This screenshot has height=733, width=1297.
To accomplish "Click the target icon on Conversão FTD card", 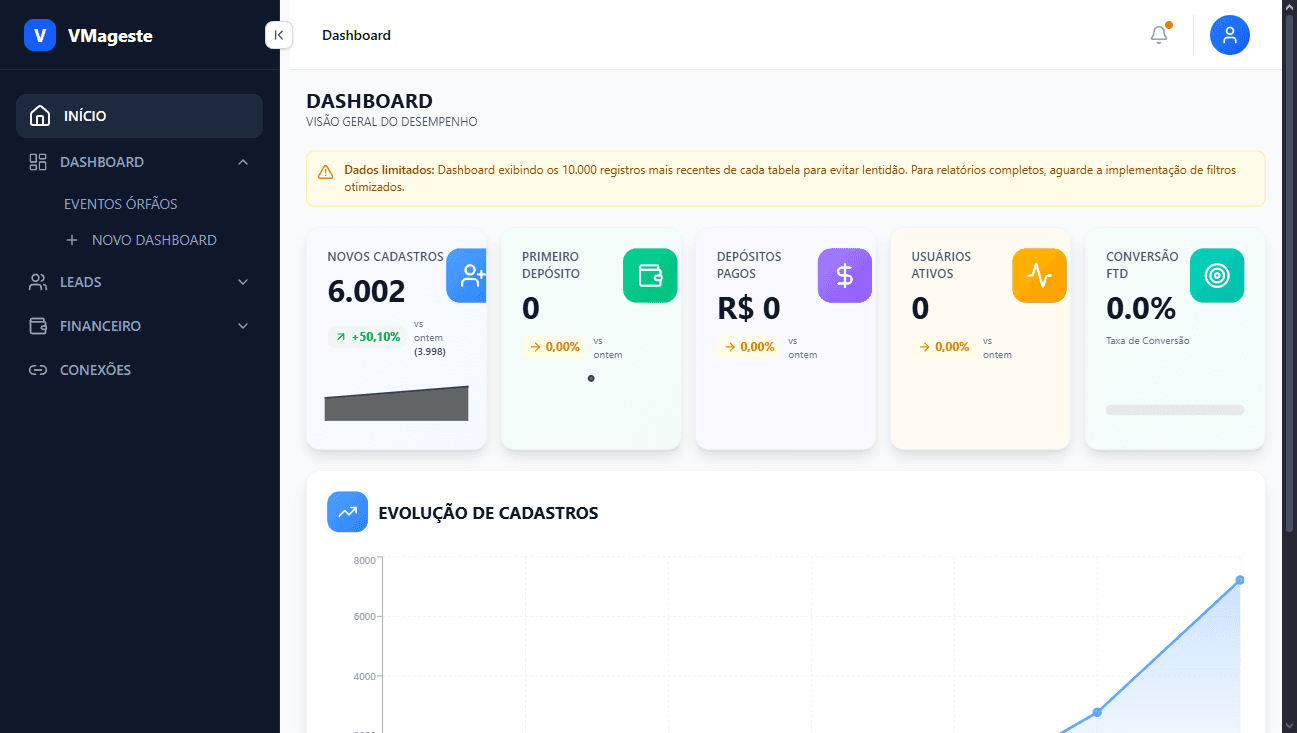I will pyautogui.click(x=1216, y=275).
